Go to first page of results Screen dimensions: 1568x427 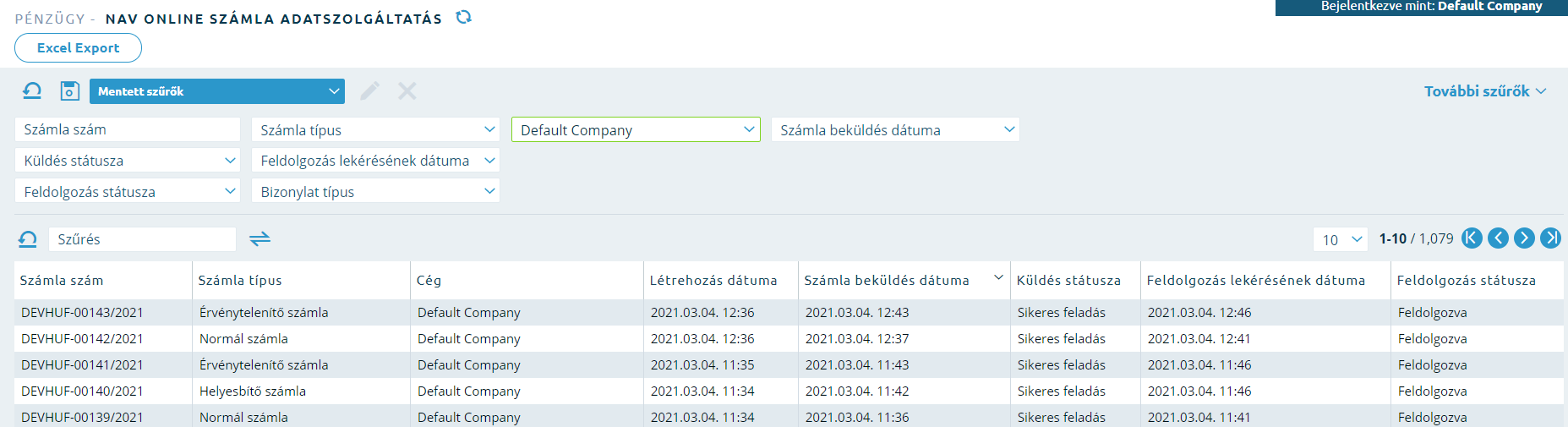1472,238
